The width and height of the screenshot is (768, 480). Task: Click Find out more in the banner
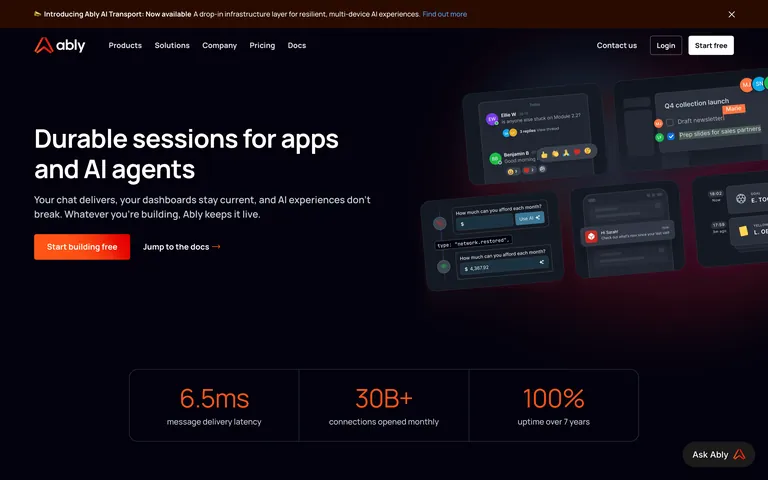click(444, 14)
